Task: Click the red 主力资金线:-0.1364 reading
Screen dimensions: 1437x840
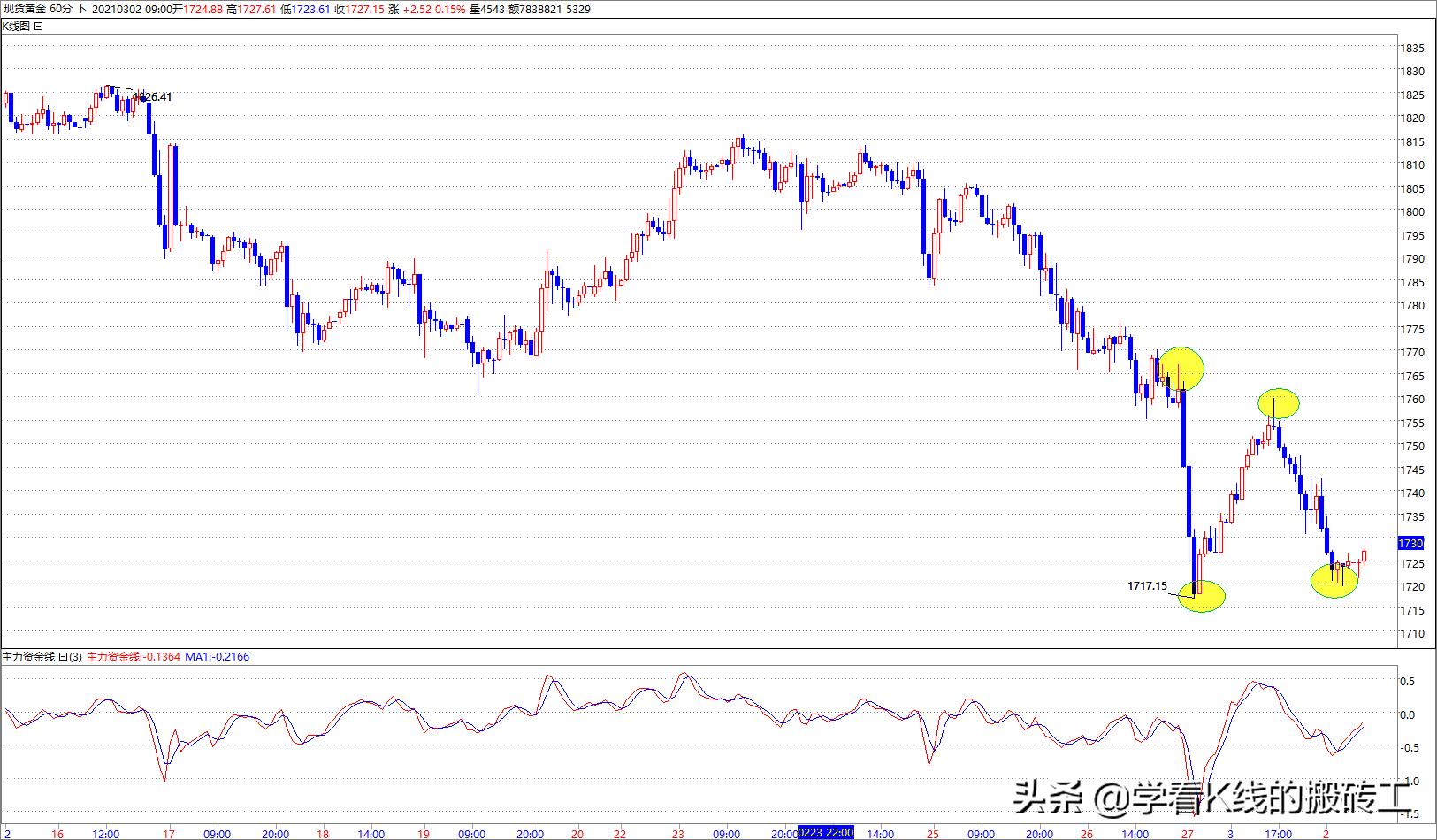Action: (134, 657)
